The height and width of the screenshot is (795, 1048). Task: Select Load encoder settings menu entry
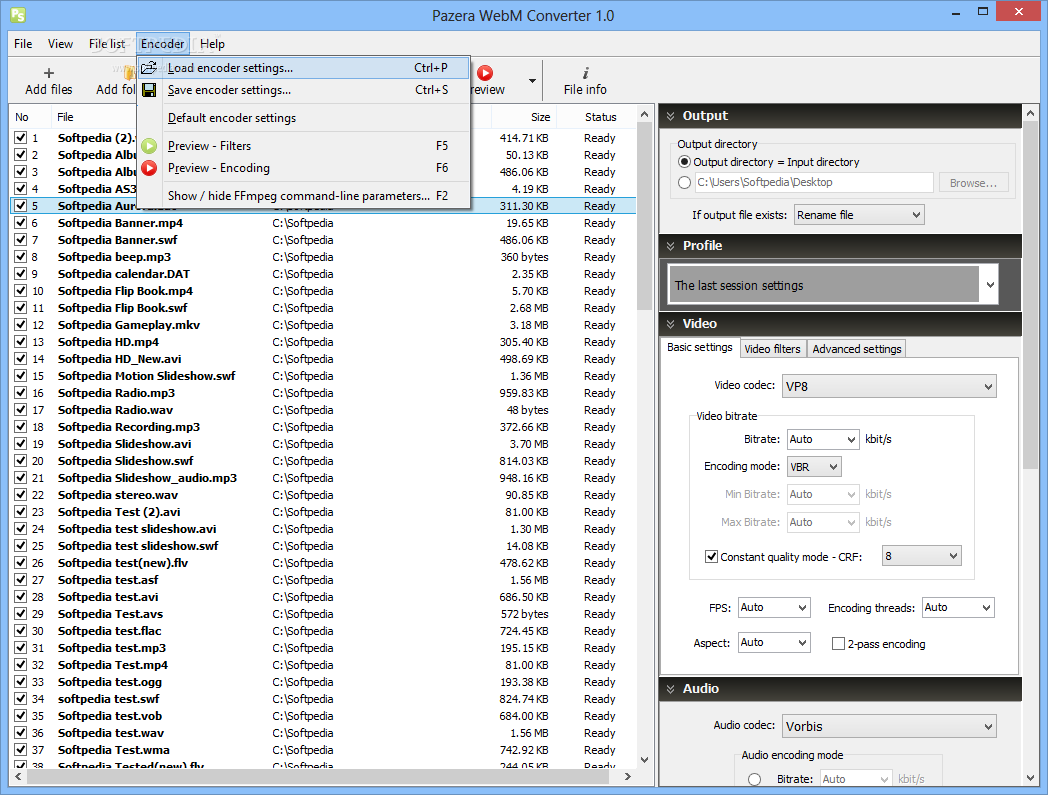click(x=303, y=68)
